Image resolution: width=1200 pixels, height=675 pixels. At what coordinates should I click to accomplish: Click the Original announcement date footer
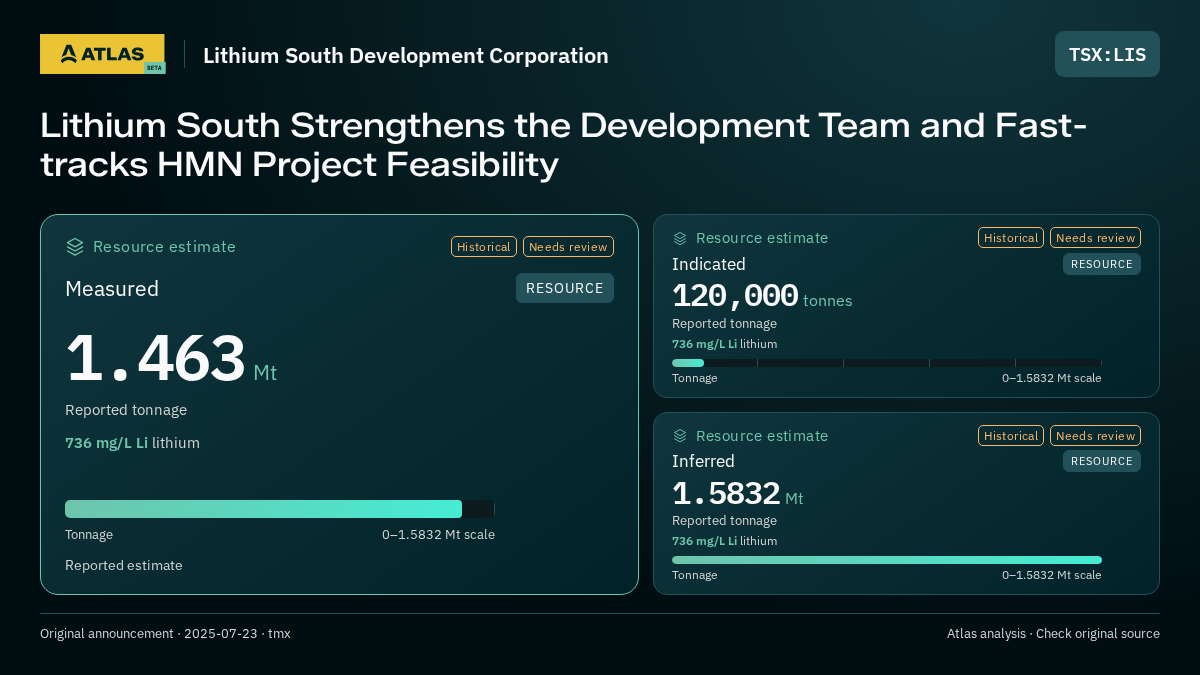point(165,633)
